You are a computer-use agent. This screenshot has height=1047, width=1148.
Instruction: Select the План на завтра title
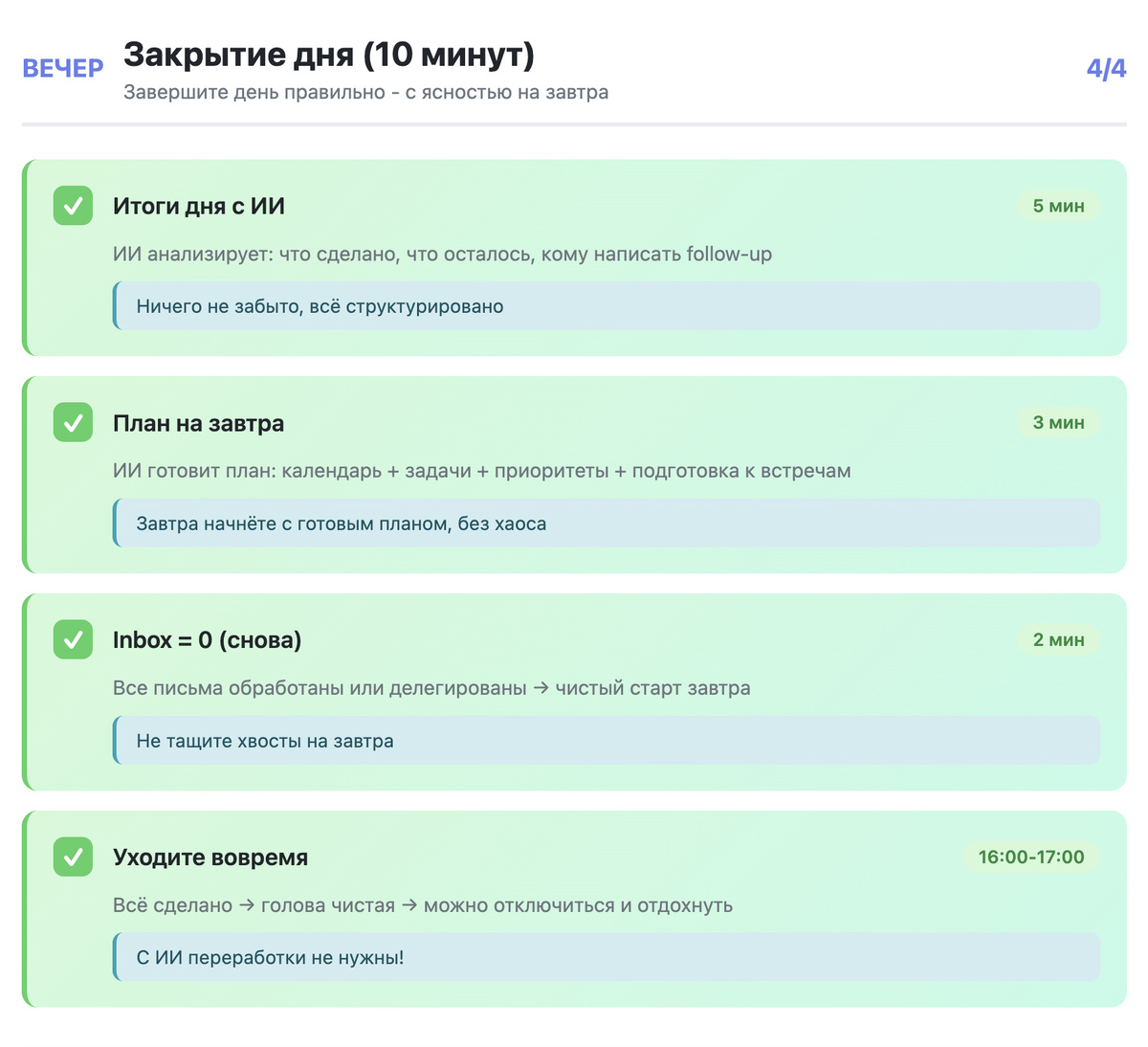click(x=198, y=423)
